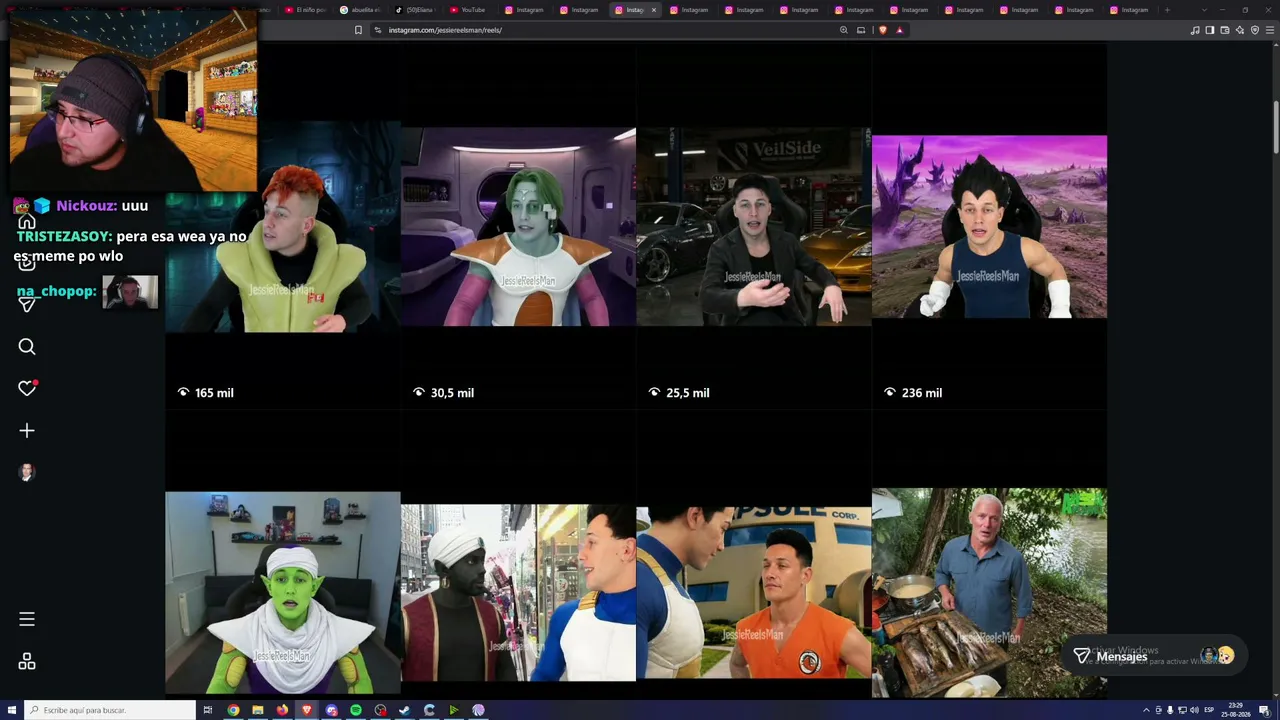
Task: Open the browser main menu
Action: (1270, 30)
